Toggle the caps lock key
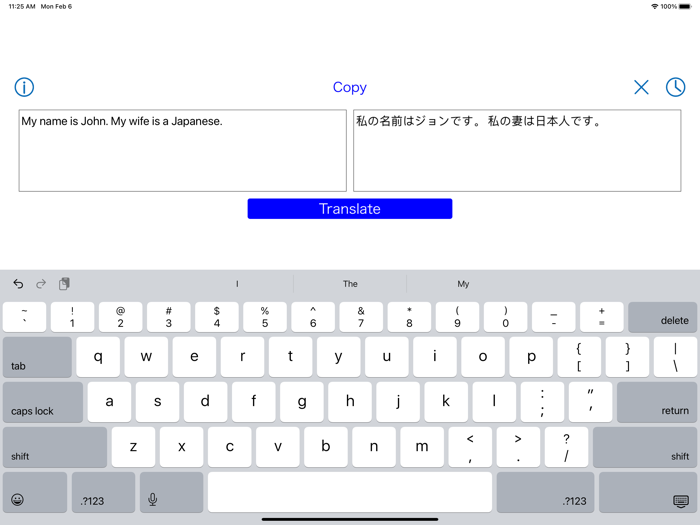Screen dimensions: 700x525 point(43,402)
